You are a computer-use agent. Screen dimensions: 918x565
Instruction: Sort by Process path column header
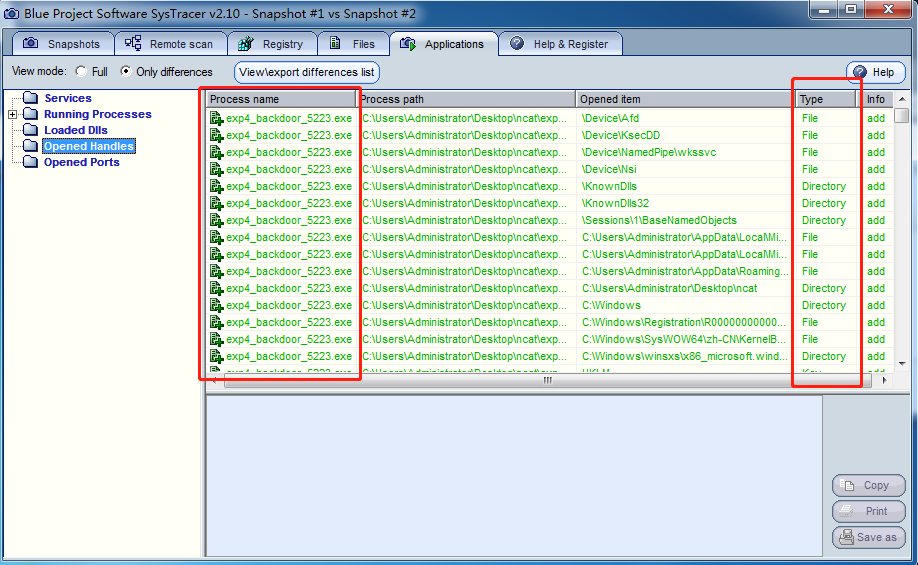(x=466, y=99)
